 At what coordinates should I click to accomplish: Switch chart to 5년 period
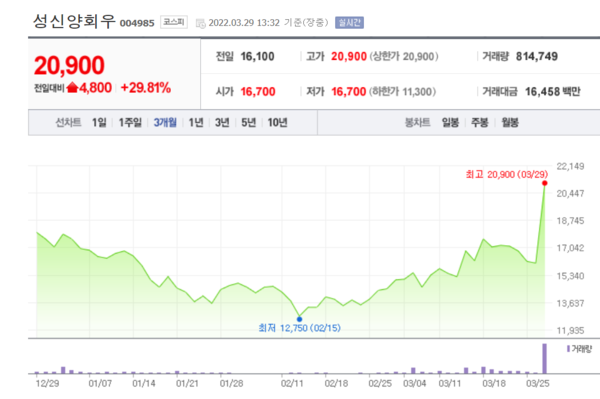coord(248,122)
